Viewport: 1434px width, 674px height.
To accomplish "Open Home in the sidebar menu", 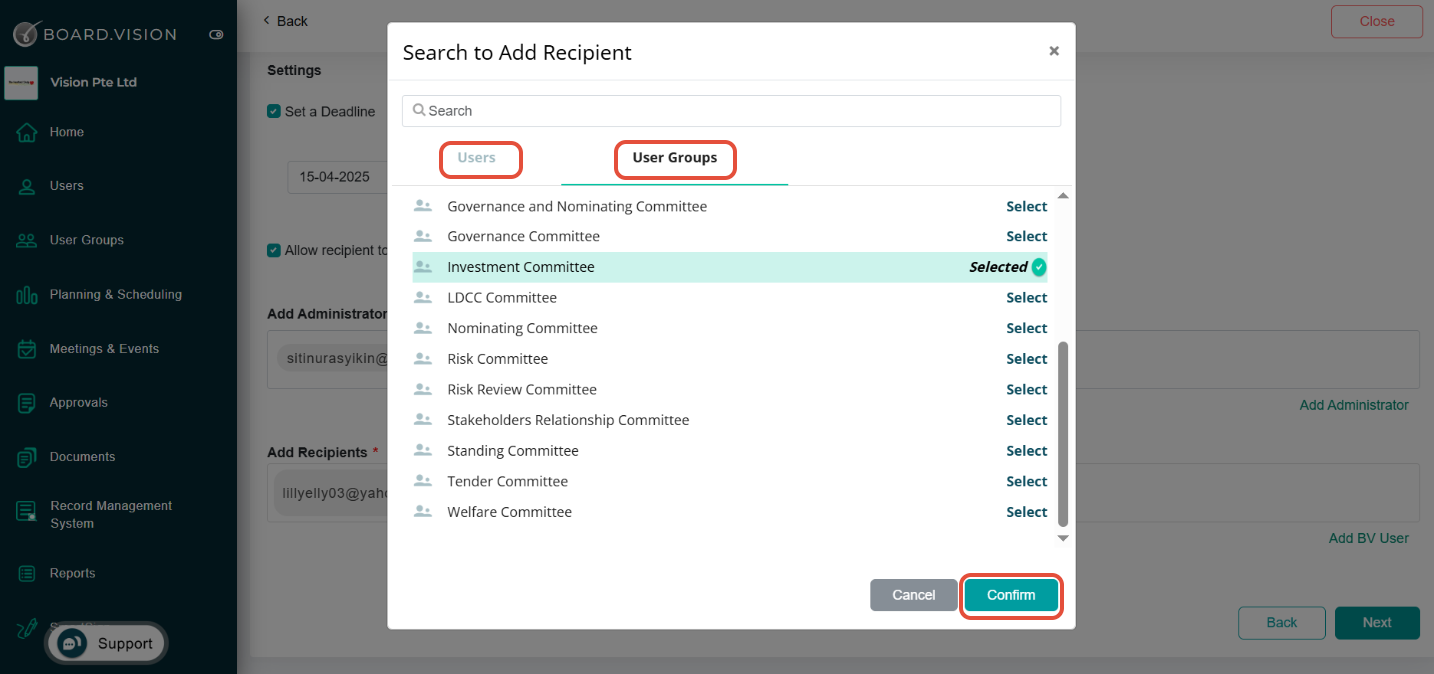I will point(67,132).
